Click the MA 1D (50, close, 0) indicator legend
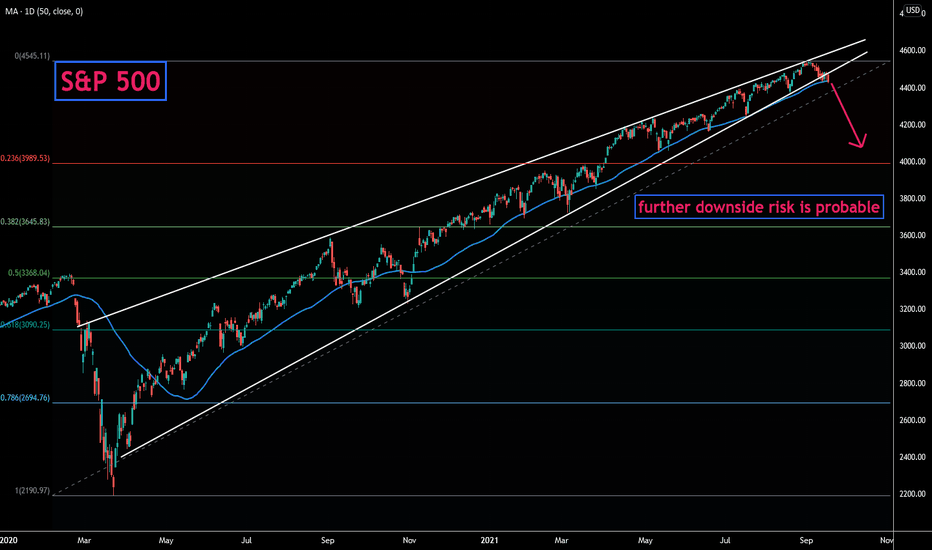Image resolution: width=932 pixels, height=550 pixels. pos(43,11)
